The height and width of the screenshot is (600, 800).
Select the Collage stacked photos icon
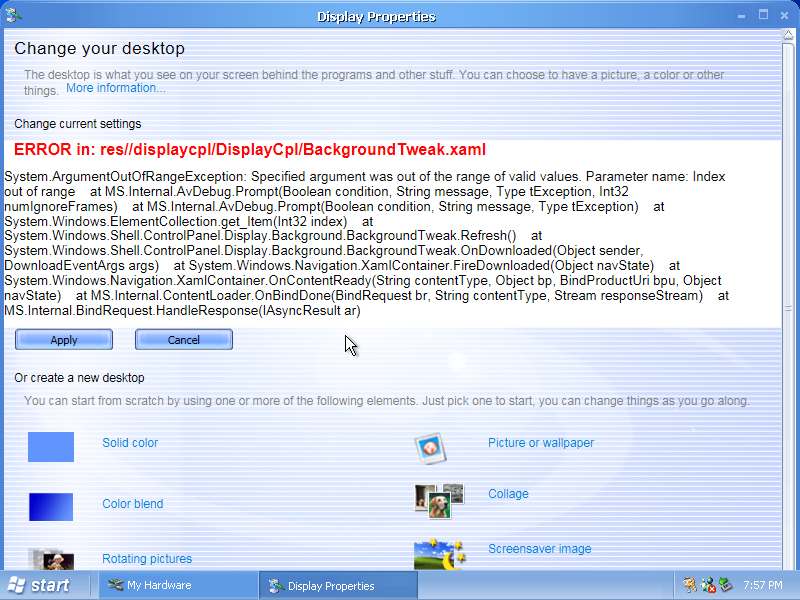click(439, 500)
